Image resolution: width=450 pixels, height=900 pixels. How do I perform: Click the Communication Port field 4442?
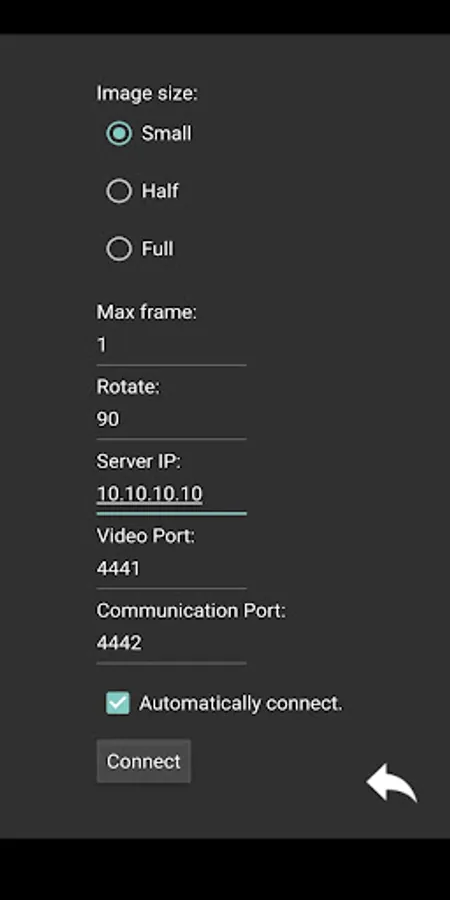pos(171,643)
